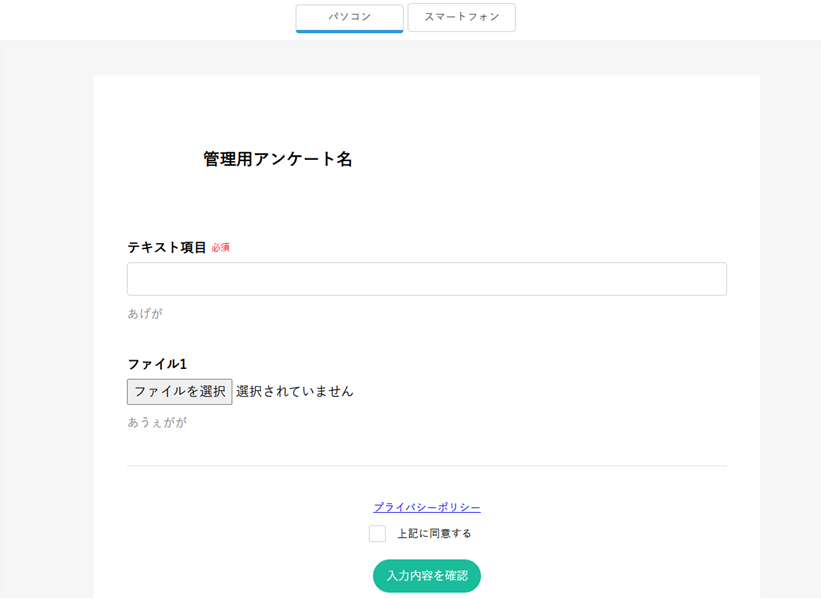821x599 pixels.
Task: Click the テキスト項目 text input field
Action: pyautogui.click(x=426, y=279)
